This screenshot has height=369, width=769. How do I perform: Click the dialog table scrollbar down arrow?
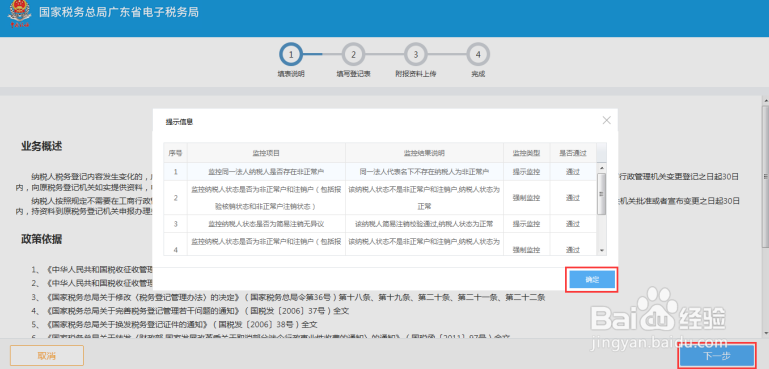[602, 251]
